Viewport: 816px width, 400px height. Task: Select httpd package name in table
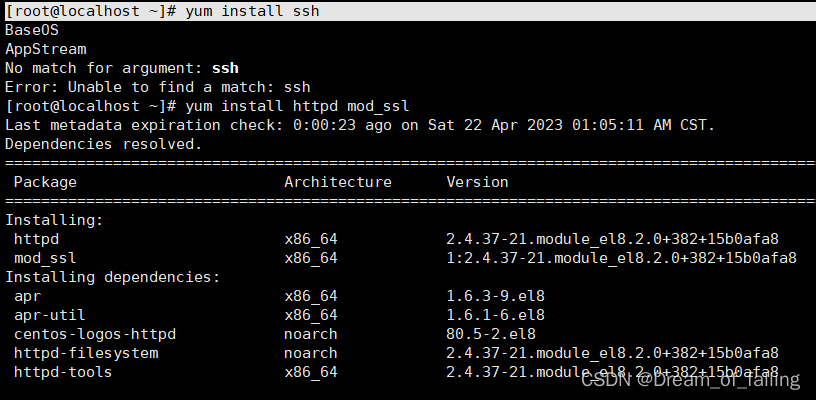tap(36, 239)
